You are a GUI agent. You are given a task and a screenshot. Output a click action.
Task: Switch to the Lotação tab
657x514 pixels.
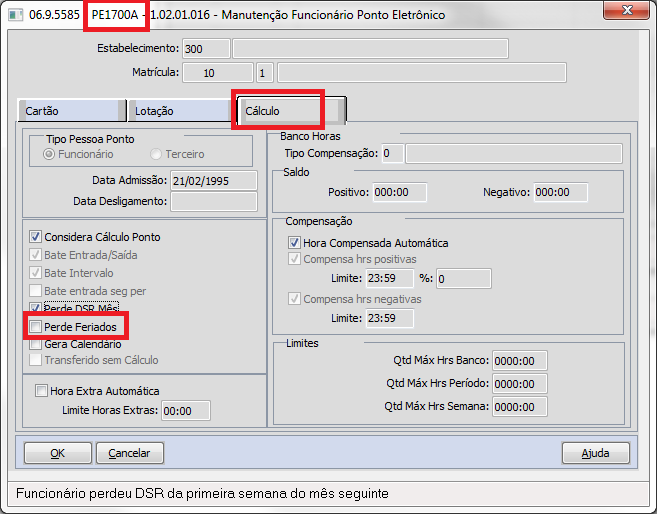181,111
